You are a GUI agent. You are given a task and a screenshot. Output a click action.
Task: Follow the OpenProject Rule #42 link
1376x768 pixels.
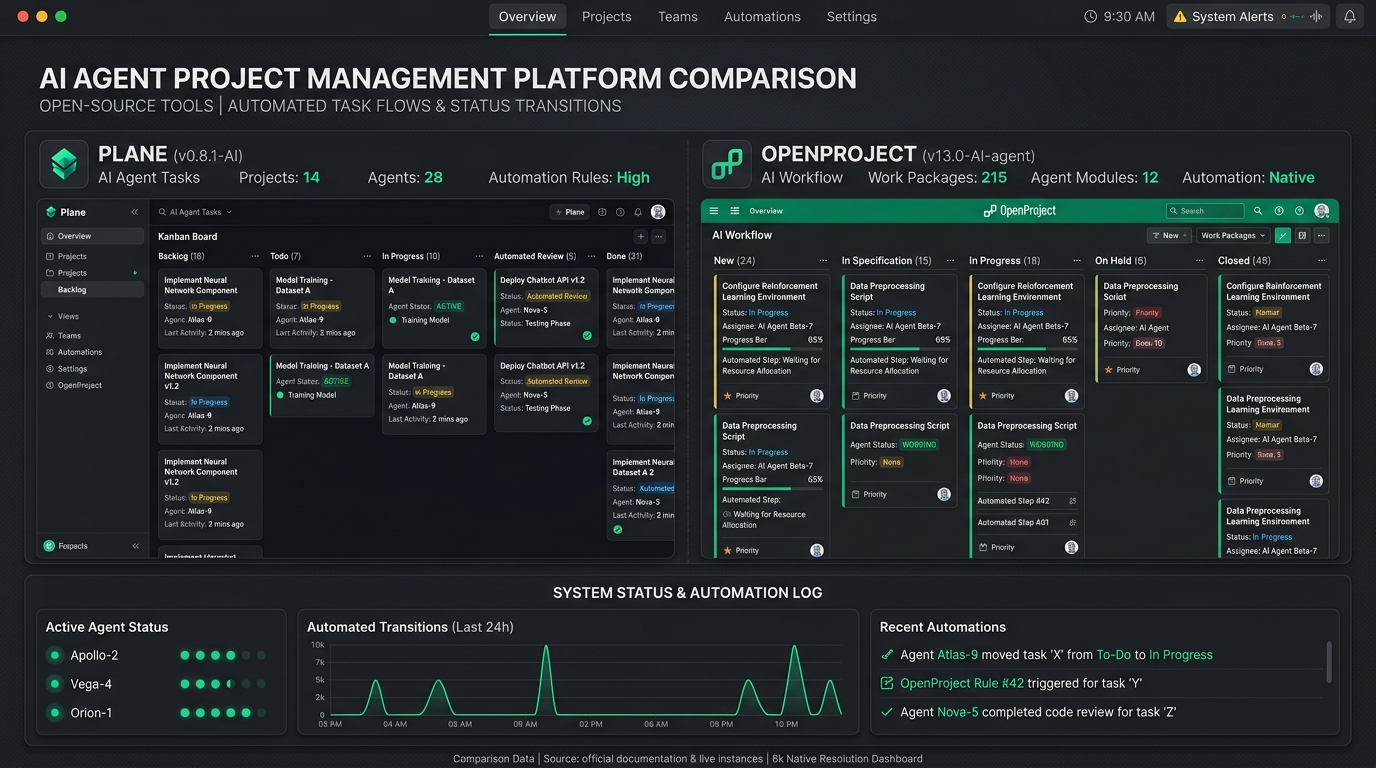coord(962,683)
